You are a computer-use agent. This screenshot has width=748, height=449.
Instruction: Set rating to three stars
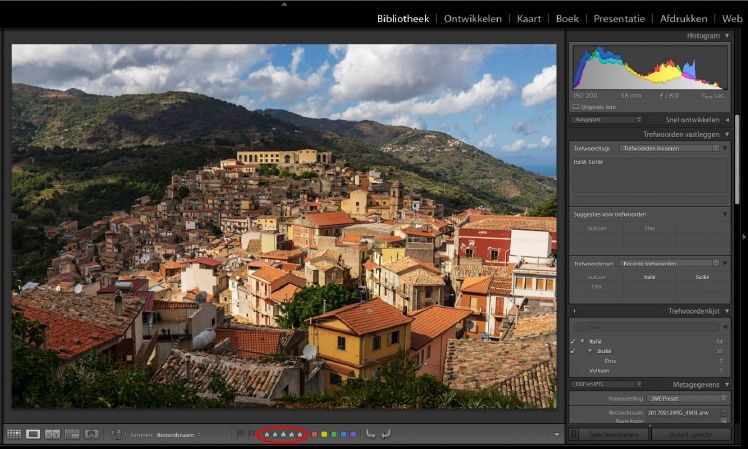(x=283, y=435)
